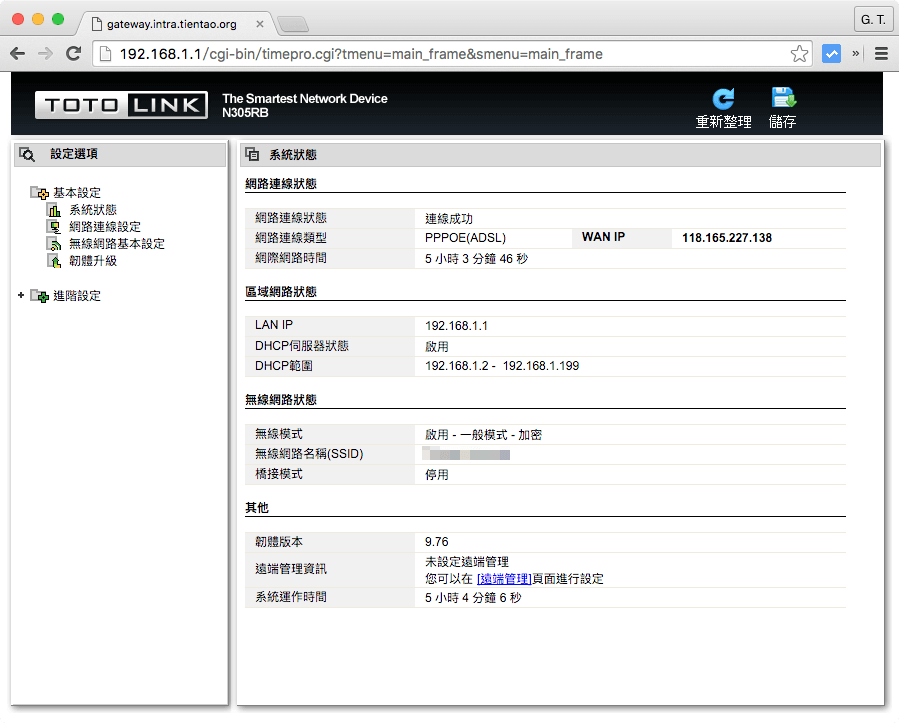Bookmark this page with the star icon
This screenshot has height=723, width=899.
coord(799,54)
